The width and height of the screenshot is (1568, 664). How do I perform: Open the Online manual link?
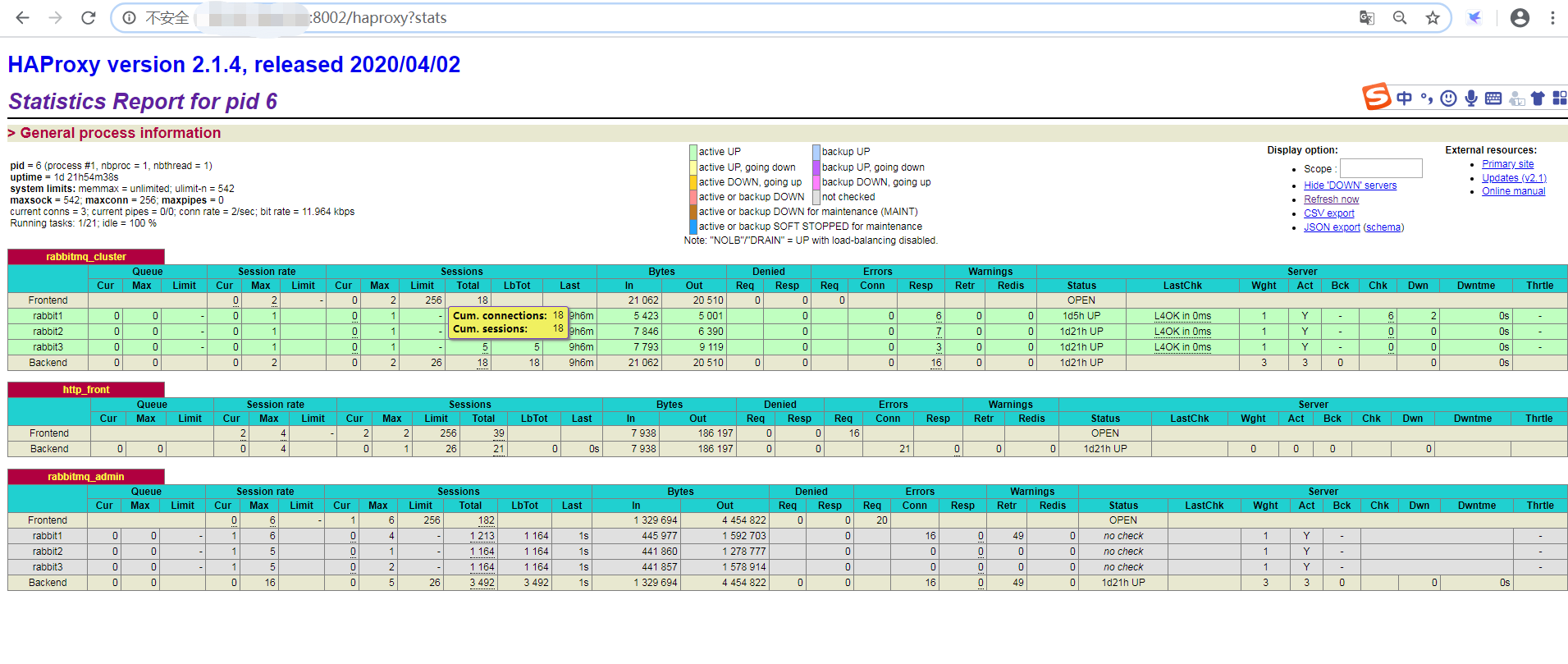(x=1513, y=191)
